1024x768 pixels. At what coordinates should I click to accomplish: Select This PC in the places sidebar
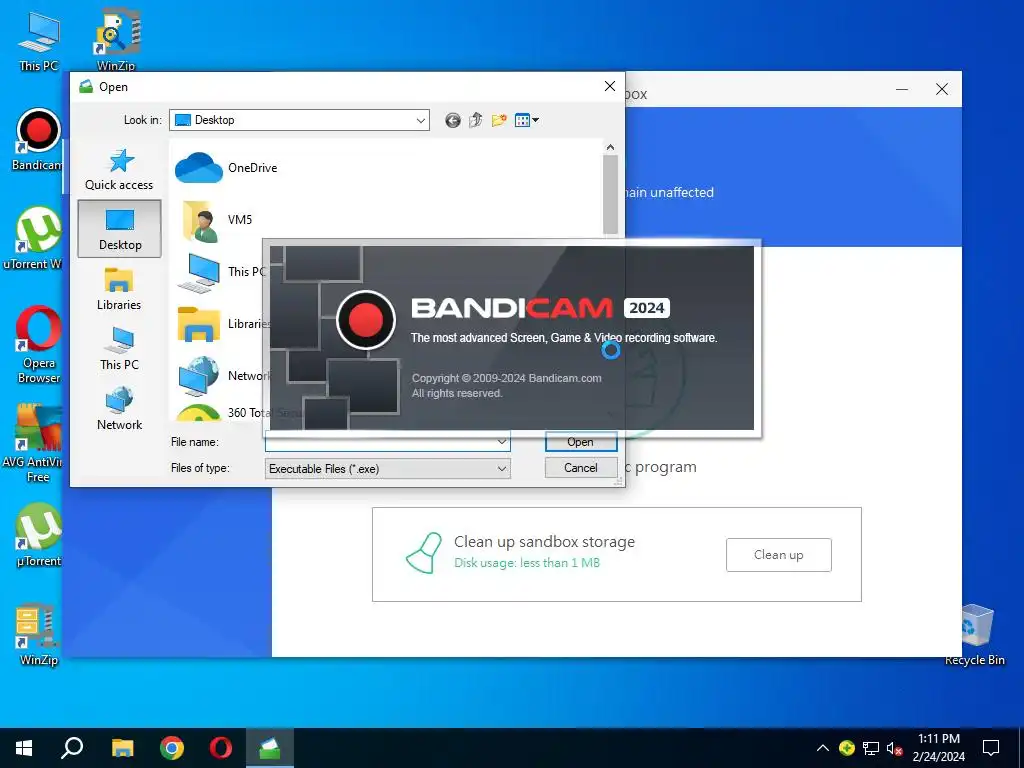point(119,349)
